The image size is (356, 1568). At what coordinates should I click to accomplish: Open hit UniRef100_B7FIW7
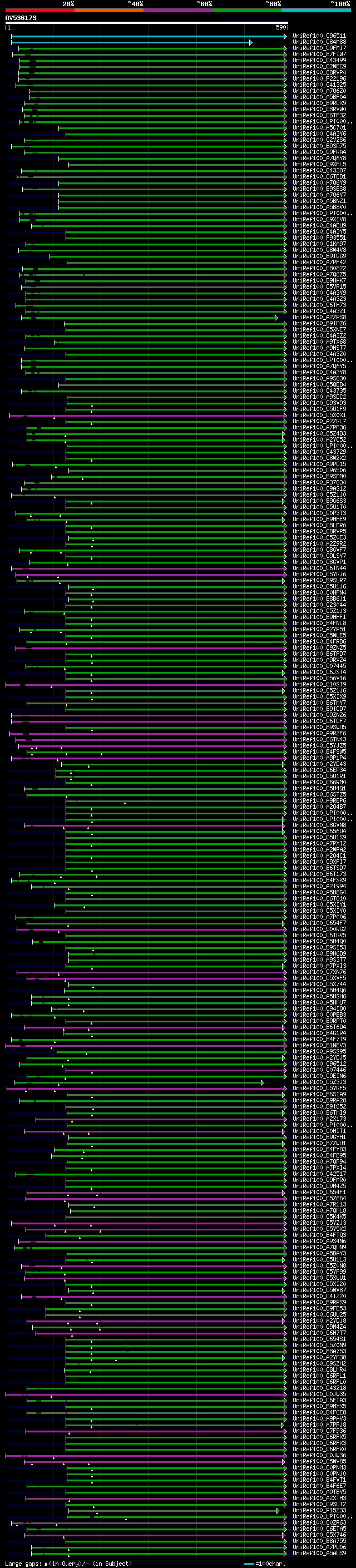pos(319,55)
